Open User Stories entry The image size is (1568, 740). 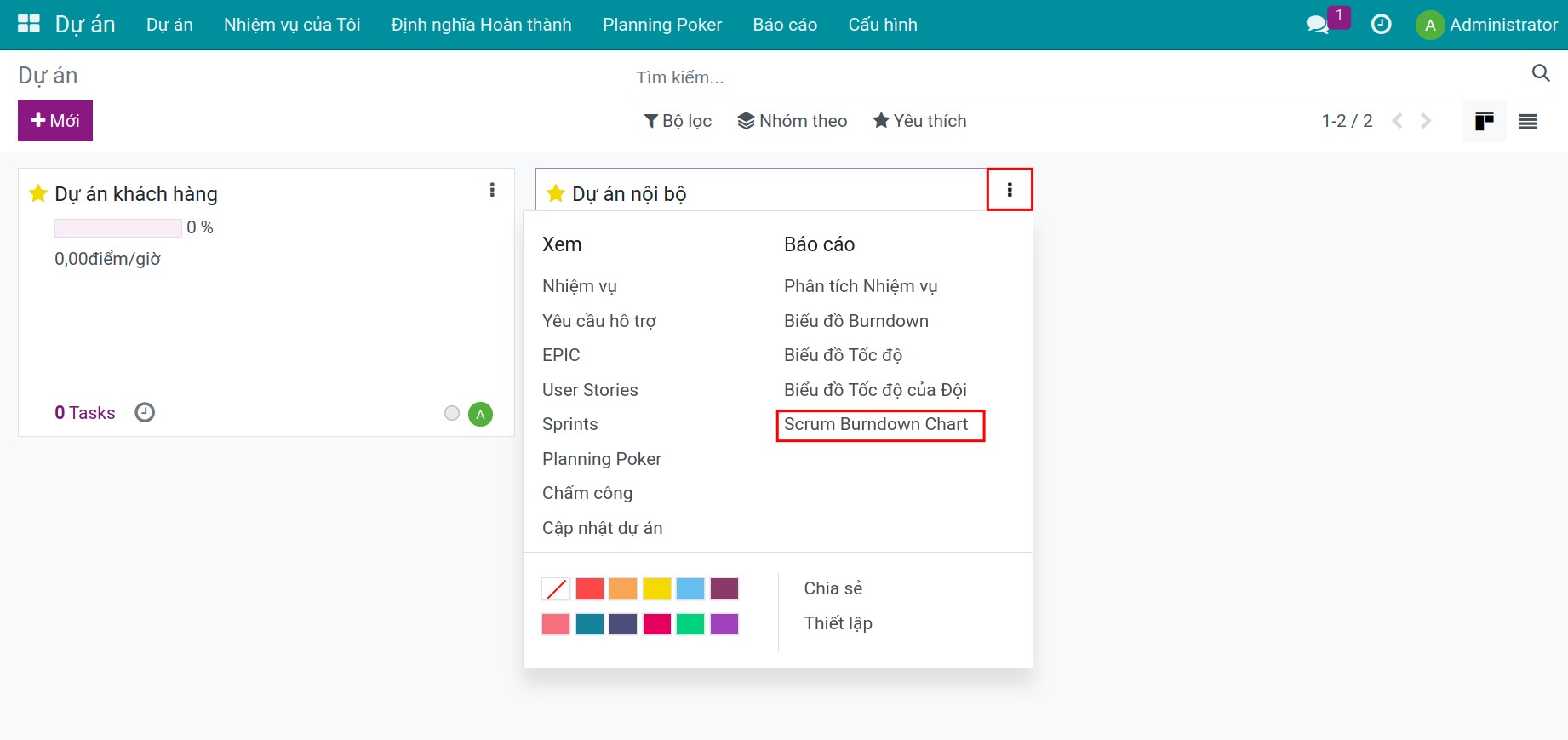pos(590,390)
